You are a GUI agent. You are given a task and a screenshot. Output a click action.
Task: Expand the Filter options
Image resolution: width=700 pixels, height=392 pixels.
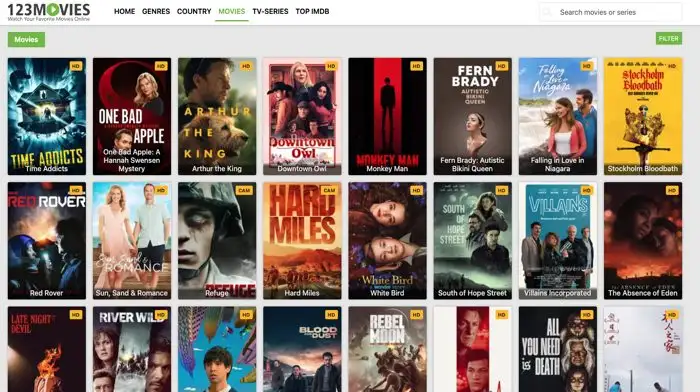(x=669, y=39)
